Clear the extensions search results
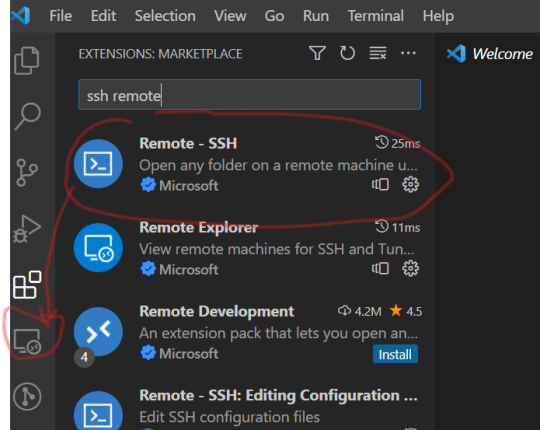 click(377, 53)
